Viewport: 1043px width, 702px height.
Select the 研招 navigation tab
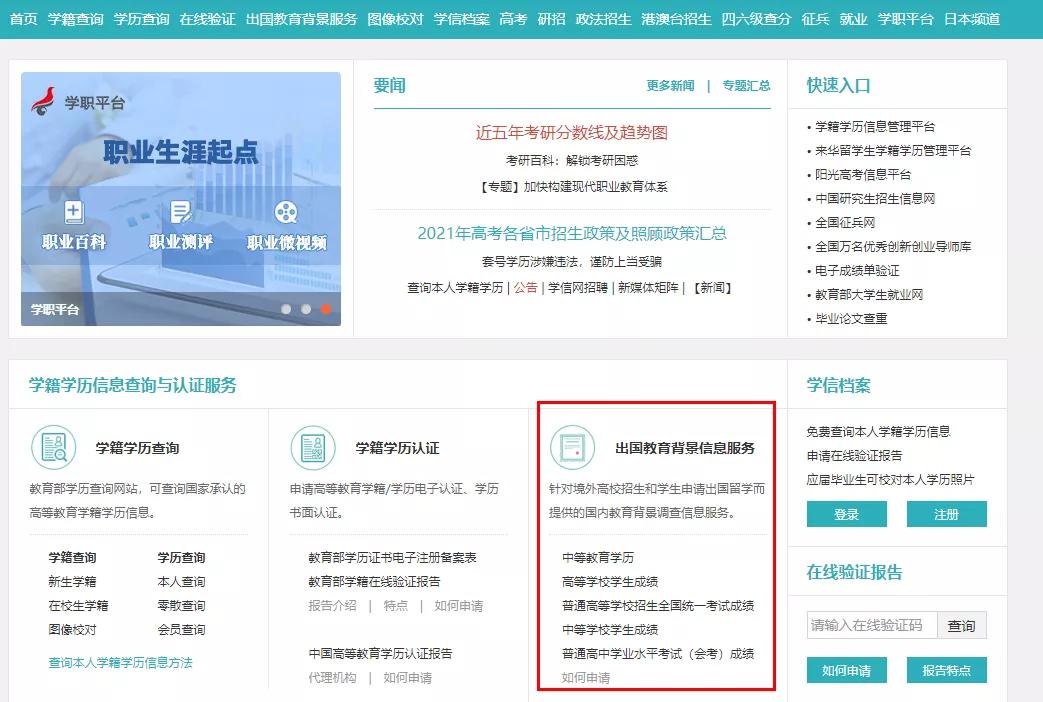(553, 18)
